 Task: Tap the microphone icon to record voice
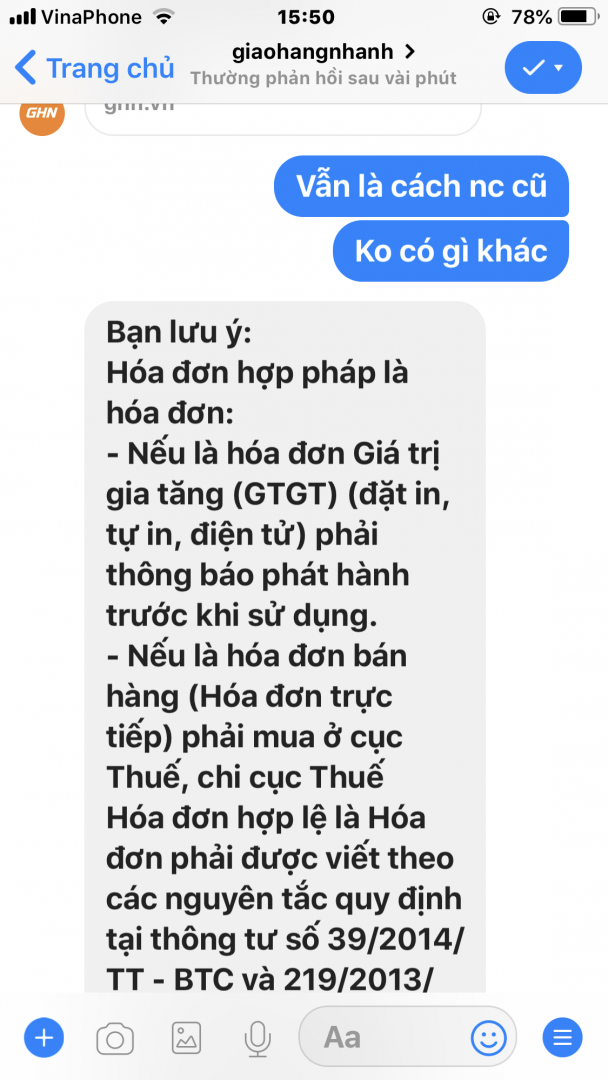click(x=258, y=1037)
